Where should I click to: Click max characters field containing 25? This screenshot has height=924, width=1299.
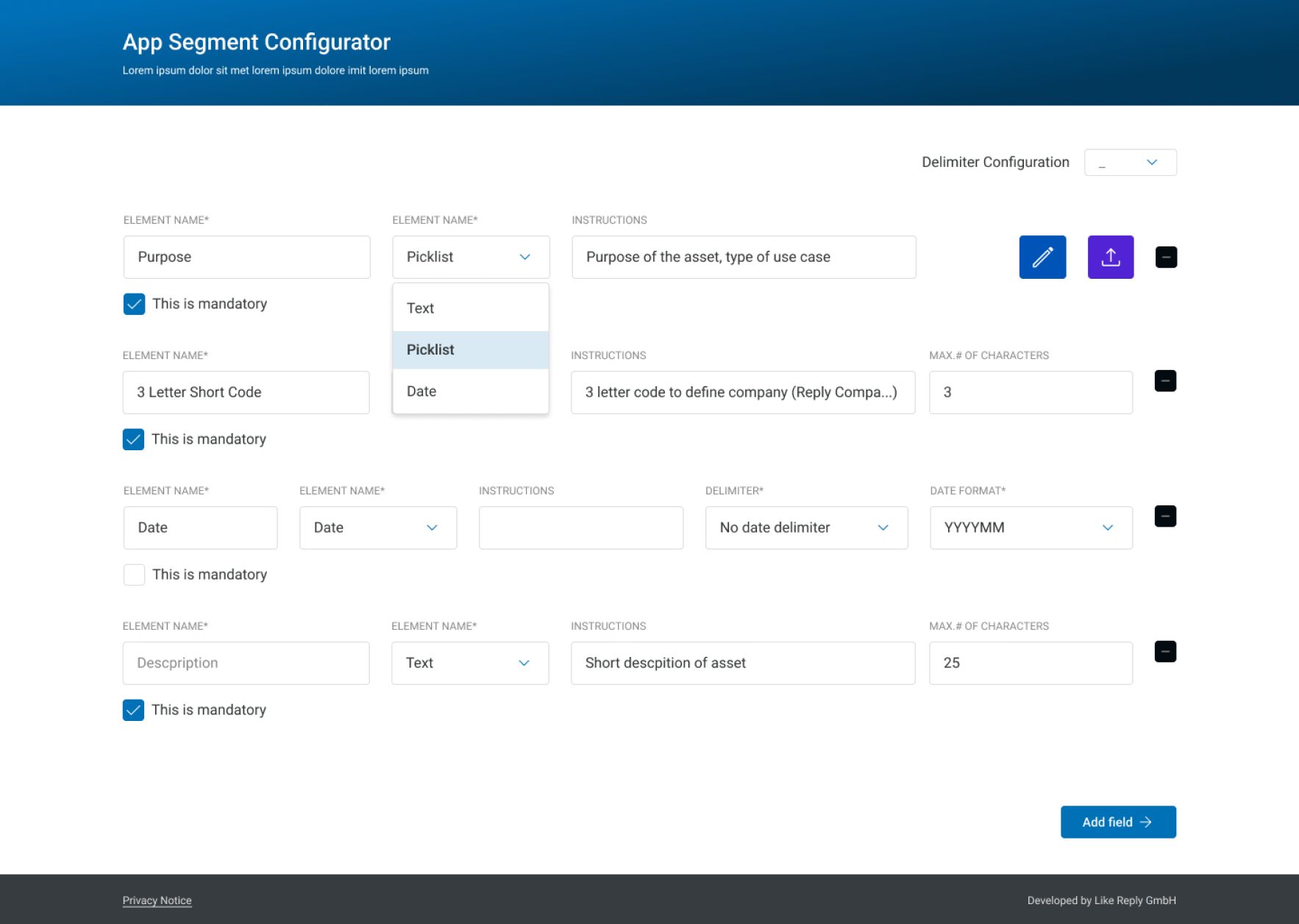click(1031, 663)
